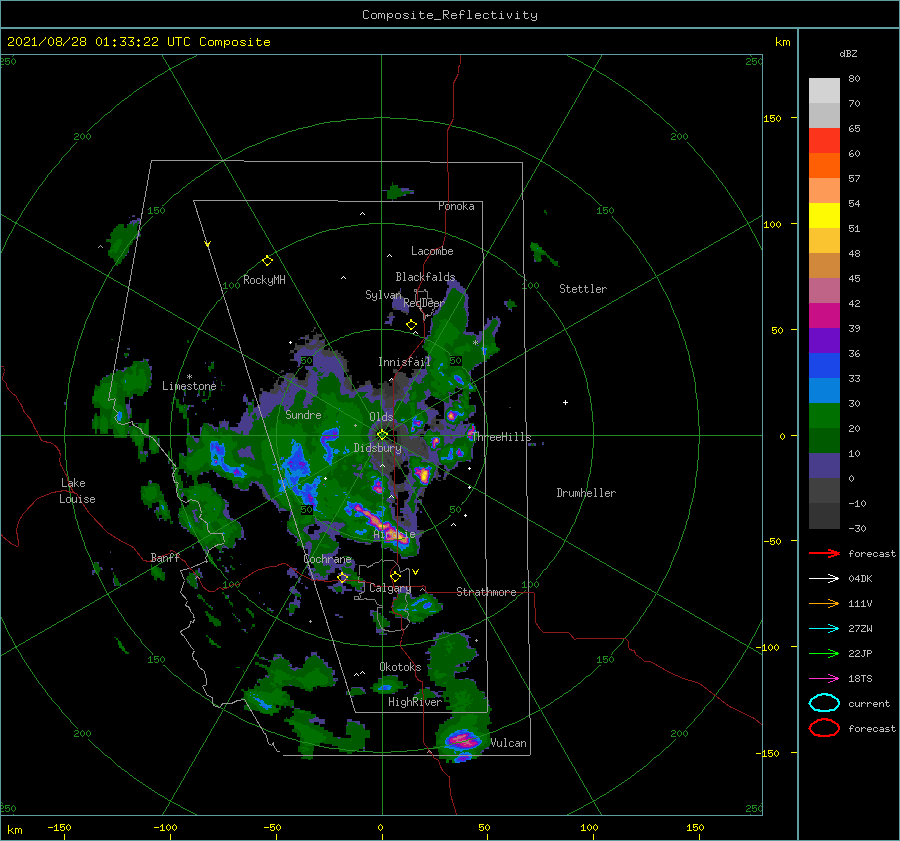
Task: Click the light gray swatch beside 80 dBZ
Action: (824, 91)
